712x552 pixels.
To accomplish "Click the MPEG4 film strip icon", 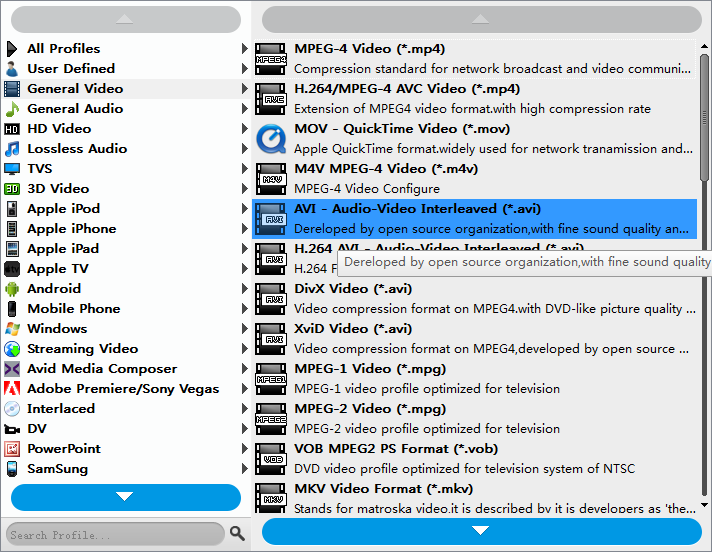I will click(x=271, y=59).
